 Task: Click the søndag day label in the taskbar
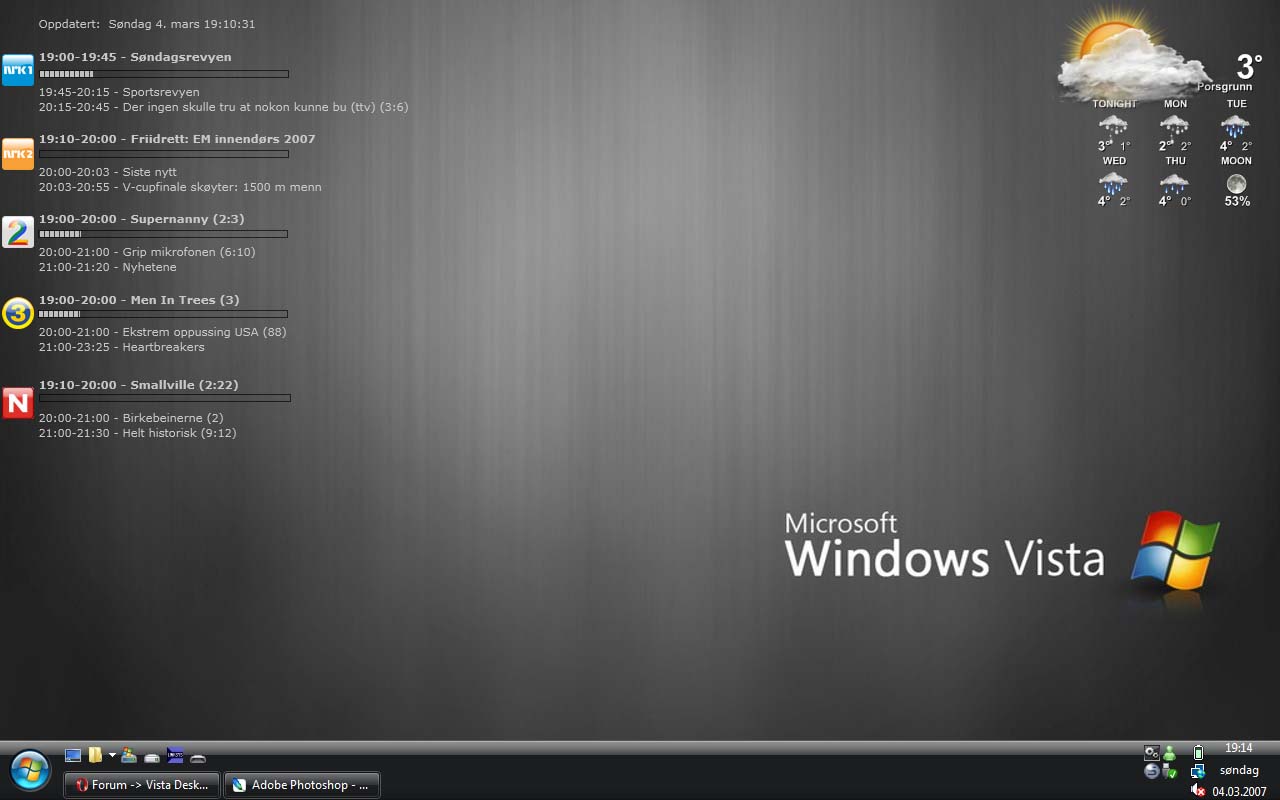[1239, 771]
